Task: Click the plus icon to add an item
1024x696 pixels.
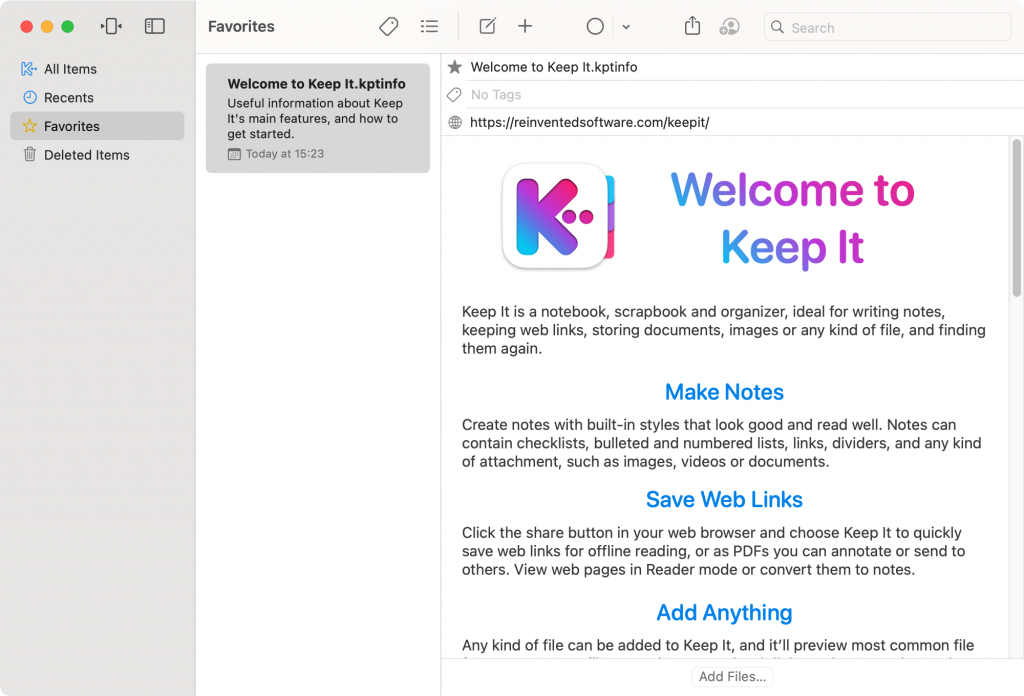Action: (525, 27)
